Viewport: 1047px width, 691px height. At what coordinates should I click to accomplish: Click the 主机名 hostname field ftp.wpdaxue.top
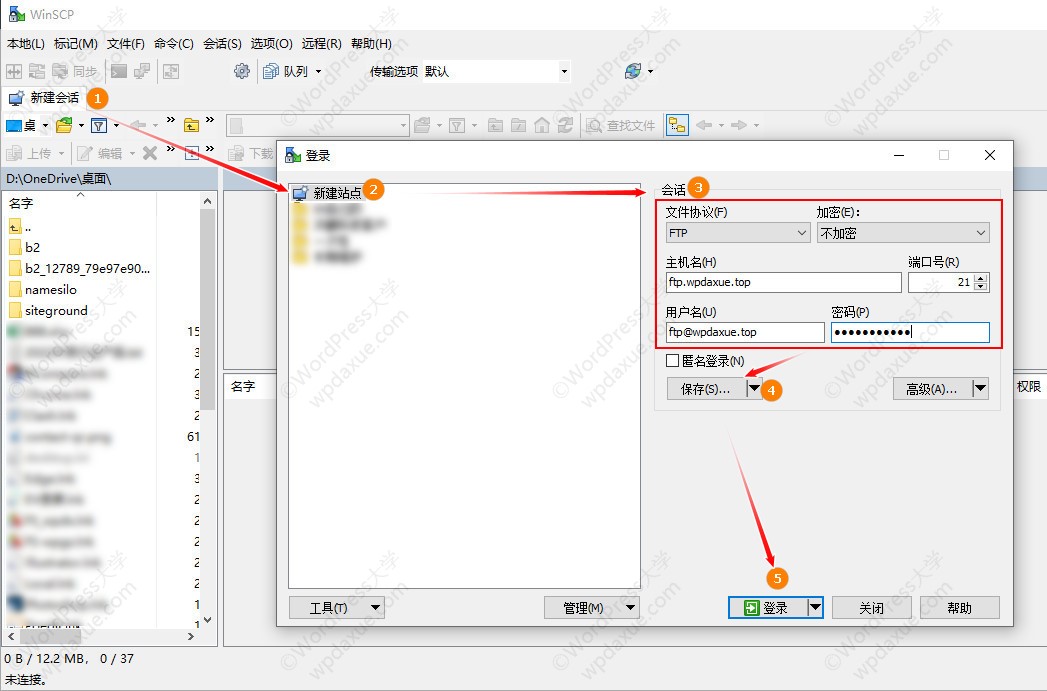click(x=784, y=282)
